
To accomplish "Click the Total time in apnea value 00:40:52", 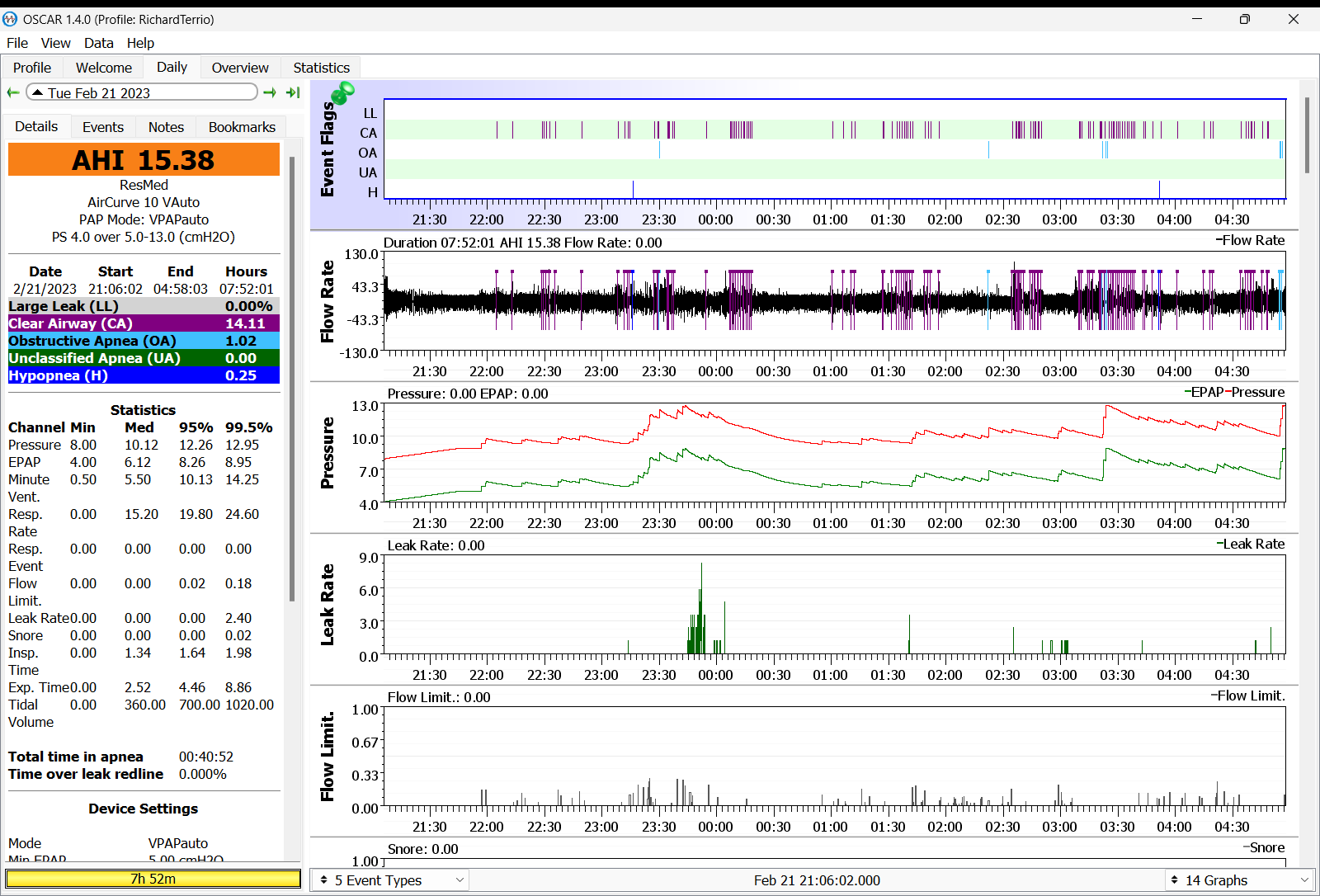I will (206, 757).
